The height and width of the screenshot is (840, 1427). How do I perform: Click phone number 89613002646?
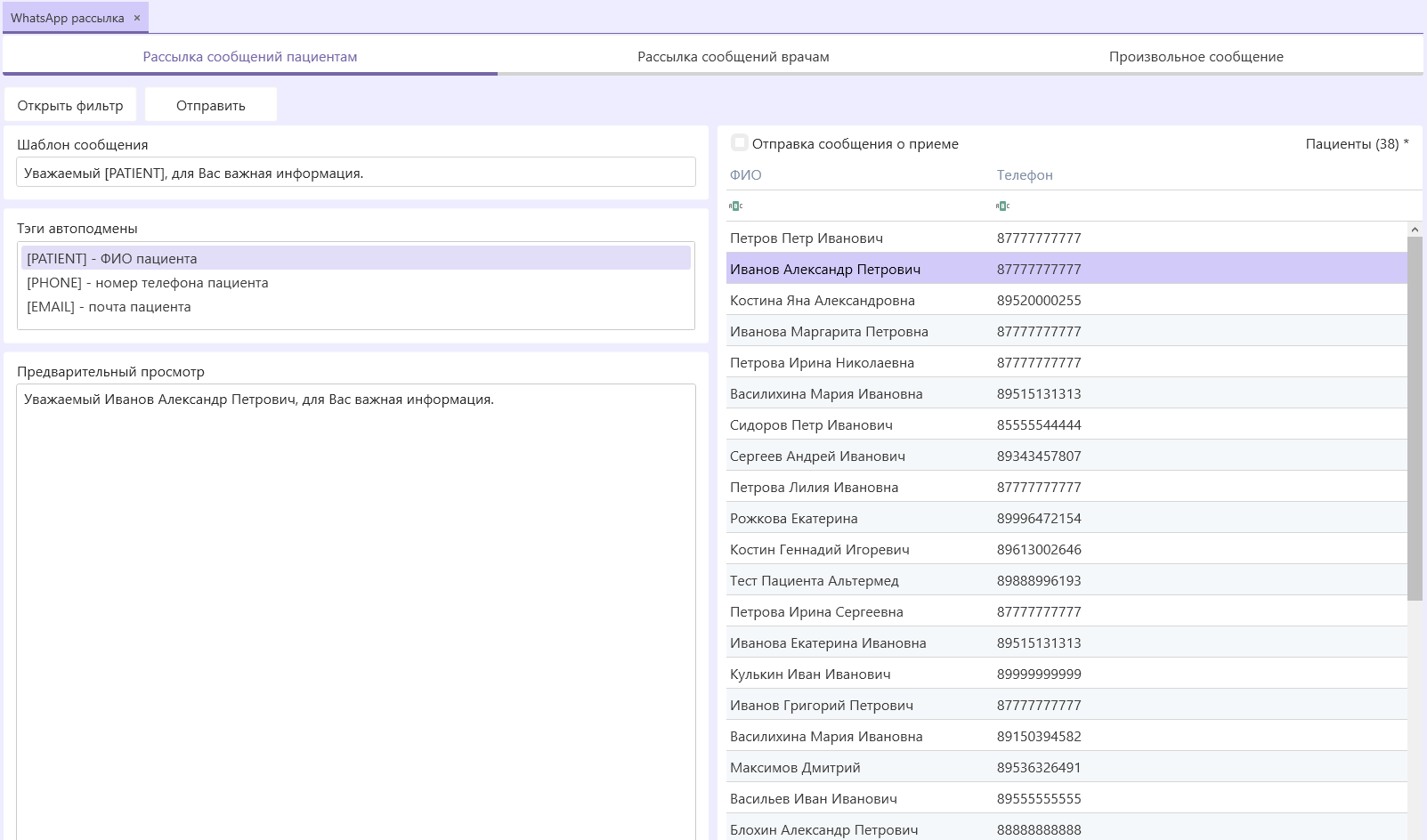point(1039,549)
